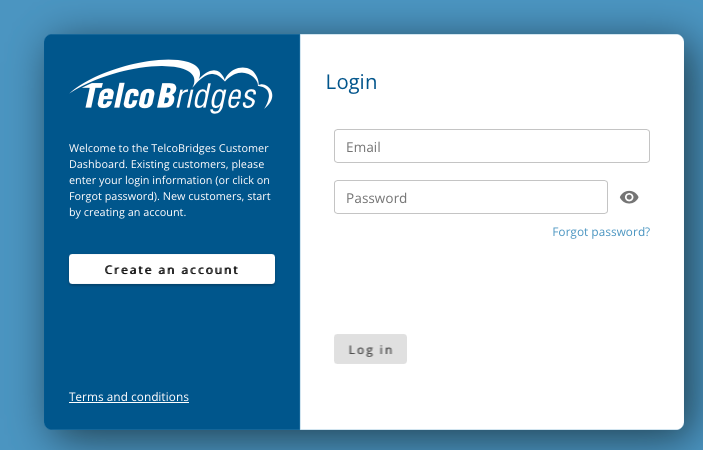Reveal password by clicking the eye icon
The image size is (703, 450).
coord(629,197)
